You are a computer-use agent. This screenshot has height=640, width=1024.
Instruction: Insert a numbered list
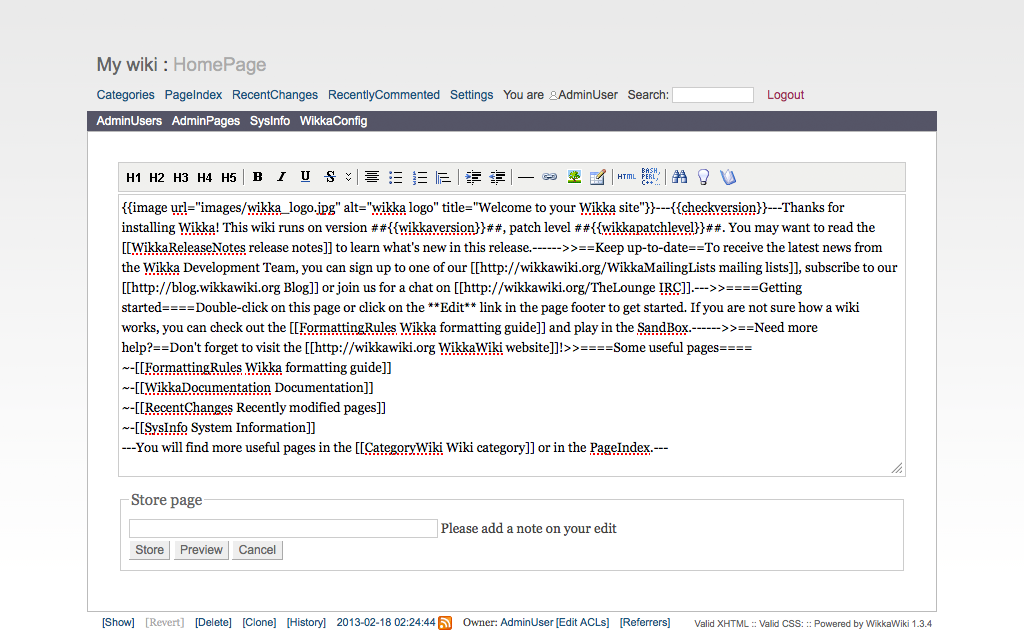pos(420,177)
